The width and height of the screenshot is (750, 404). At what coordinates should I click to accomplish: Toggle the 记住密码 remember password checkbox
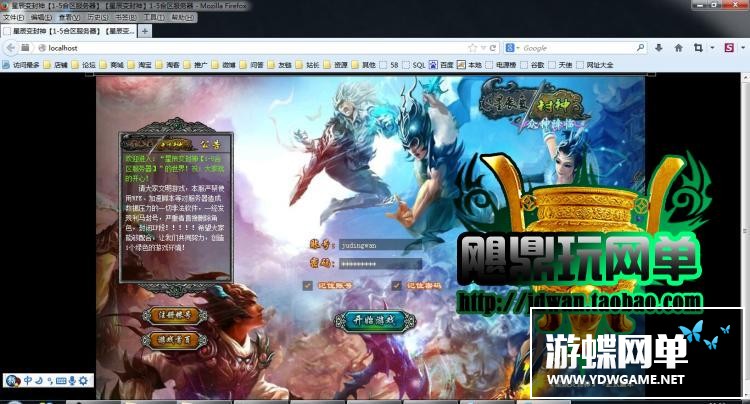pyautogui.click(x=397, y=285)
